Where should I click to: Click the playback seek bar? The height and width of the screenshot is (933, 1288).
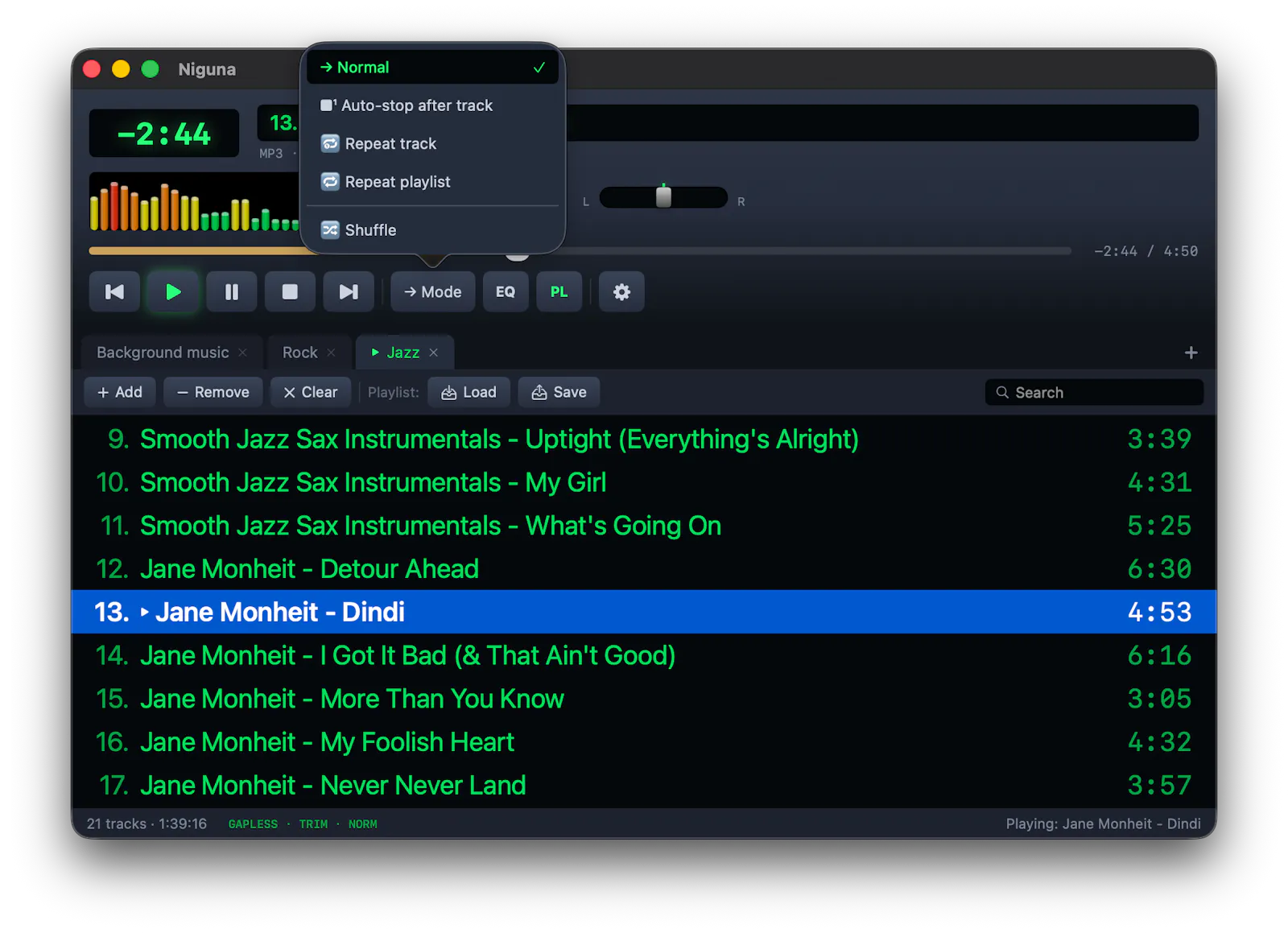(580, 251)
